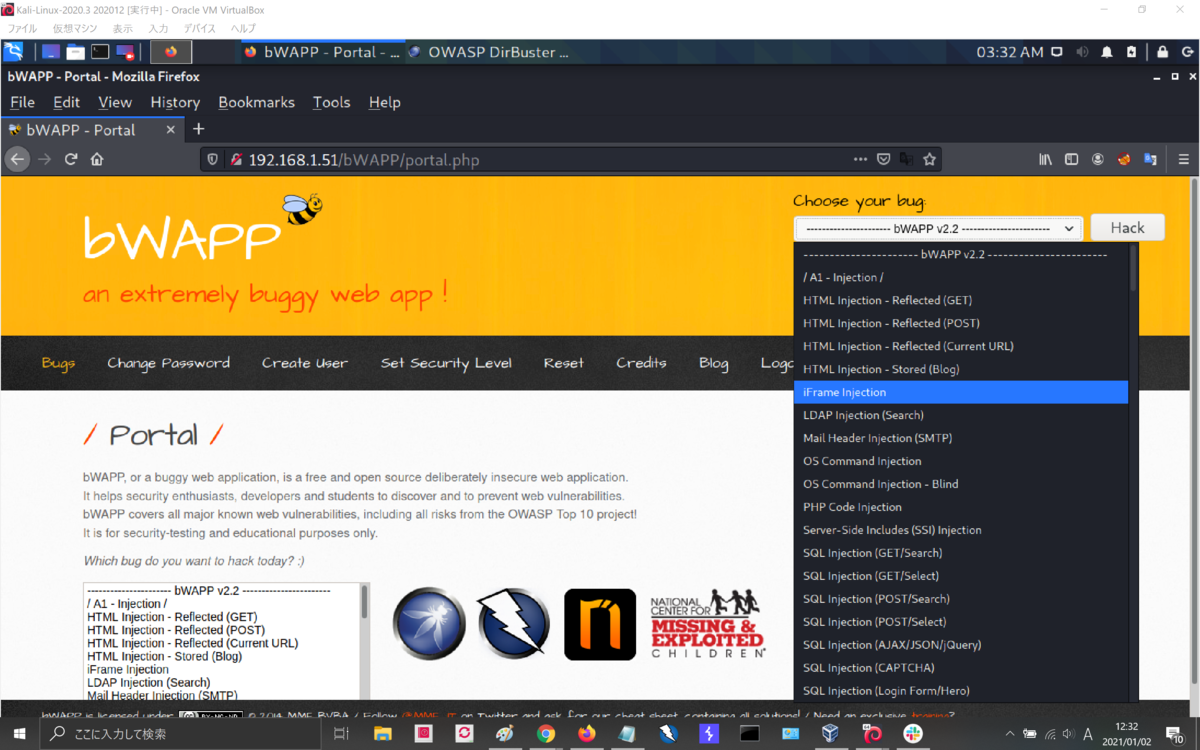Open page actions three-dot menu
This screenshot has height=750, width=1200.
tap(860, 159)
